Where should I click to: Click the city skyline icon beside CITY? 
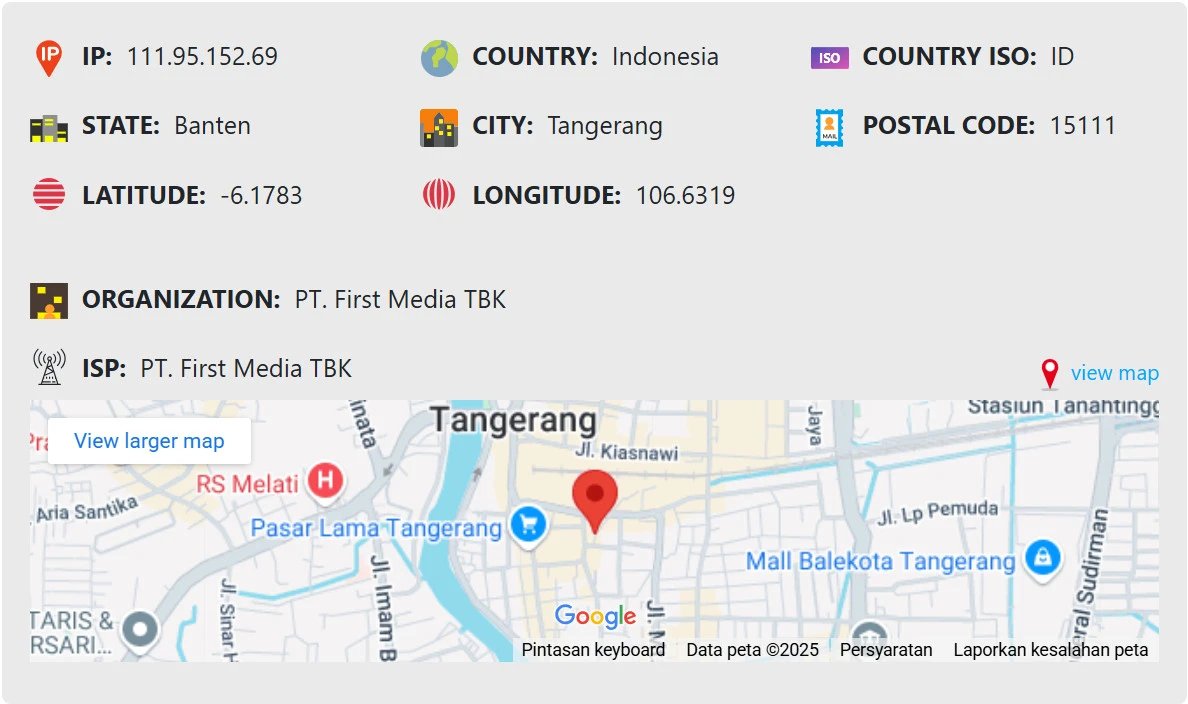point(439,127)
